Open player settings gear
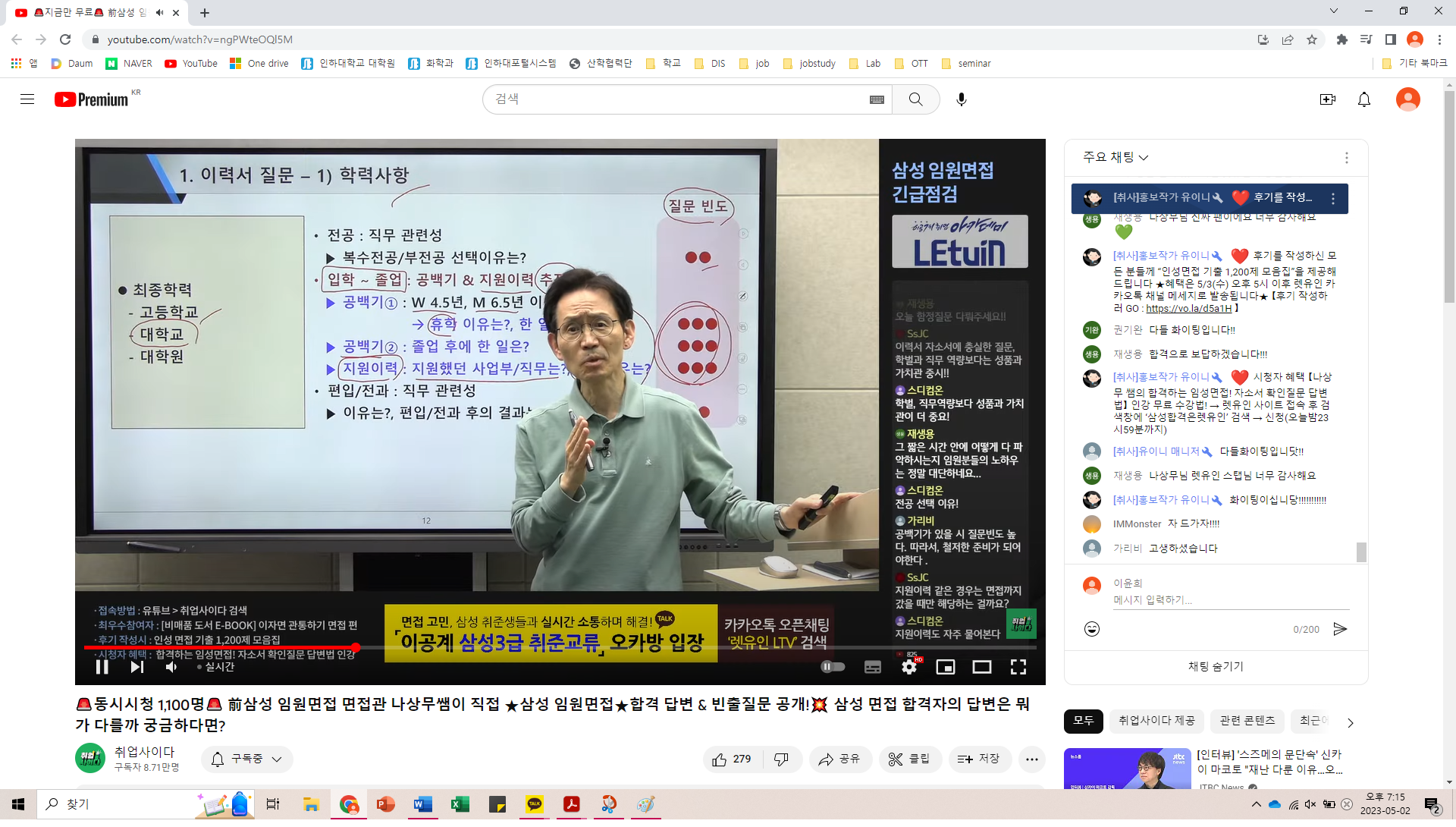 point(909,667)
